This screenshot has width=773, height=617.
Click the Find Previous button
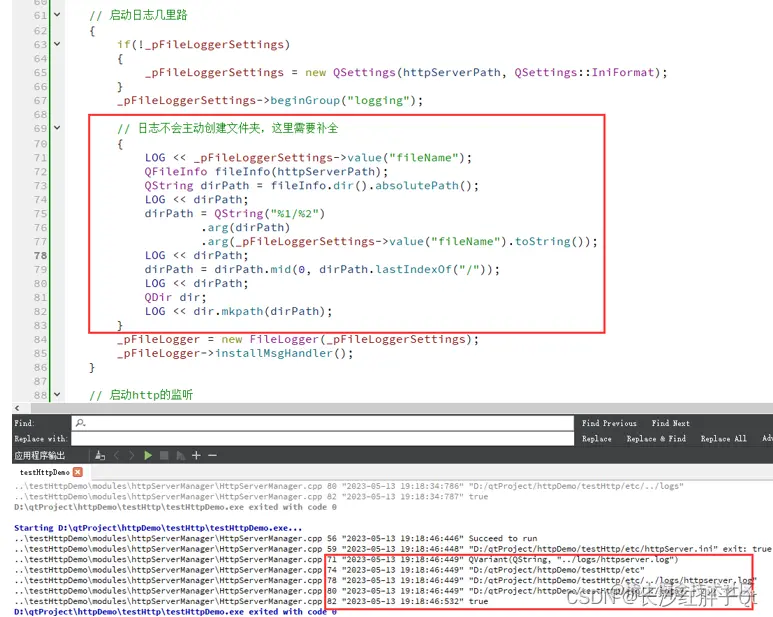(609, 423)
